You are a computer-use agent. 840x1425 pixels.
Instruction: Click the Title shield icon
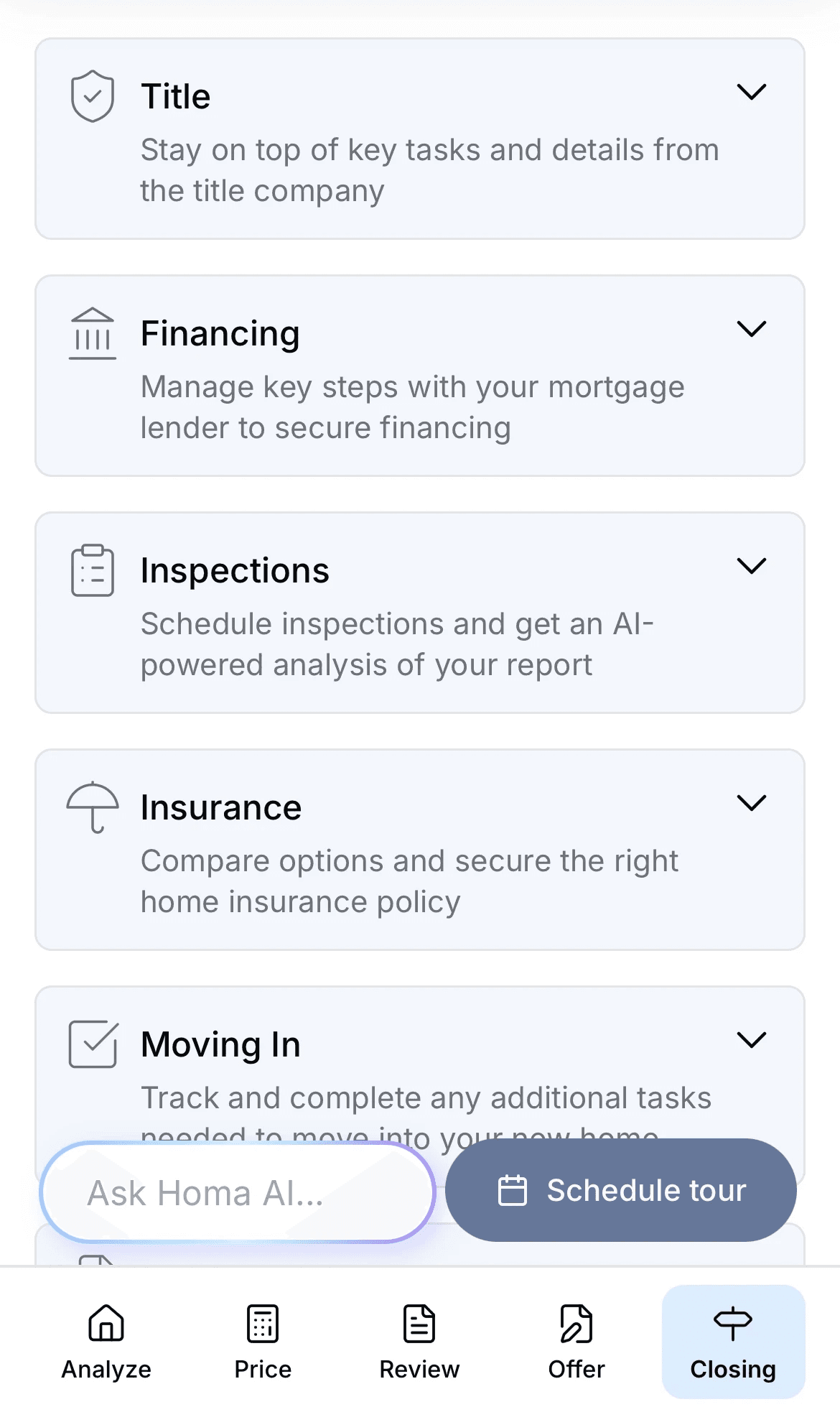coord(93,96)
